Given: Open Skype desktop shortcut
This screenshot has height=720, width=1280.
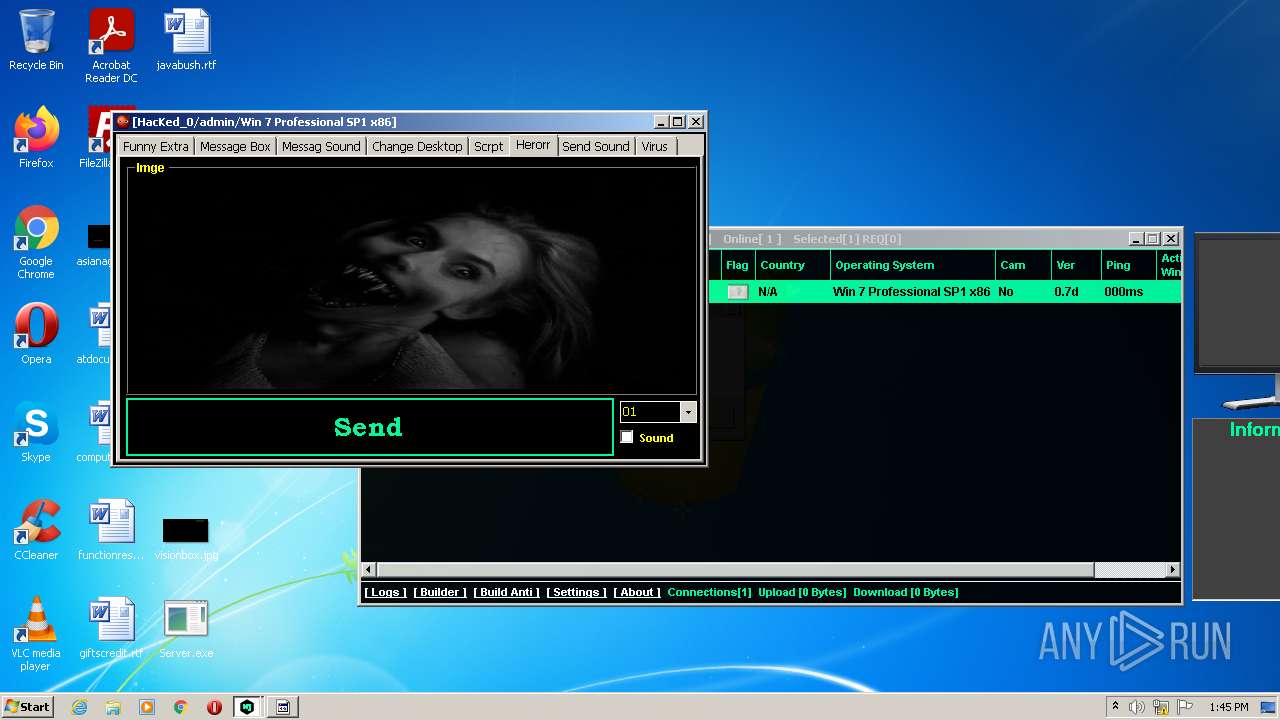Looking at the screenshot, I should click(x=36, y=431).
